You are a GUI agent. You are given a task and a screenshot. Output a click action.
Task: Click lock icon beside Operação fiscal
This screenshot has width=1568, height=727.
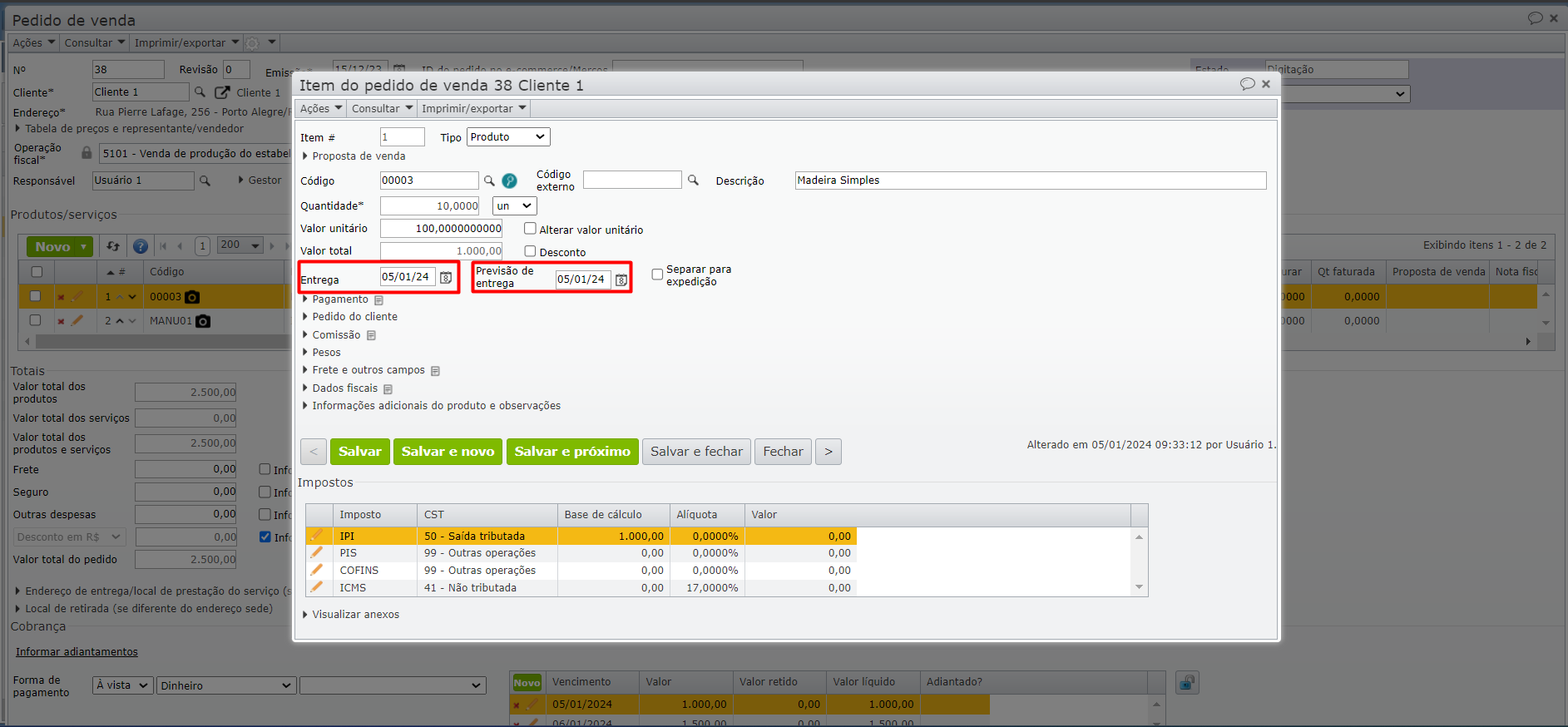click(87, 153)
